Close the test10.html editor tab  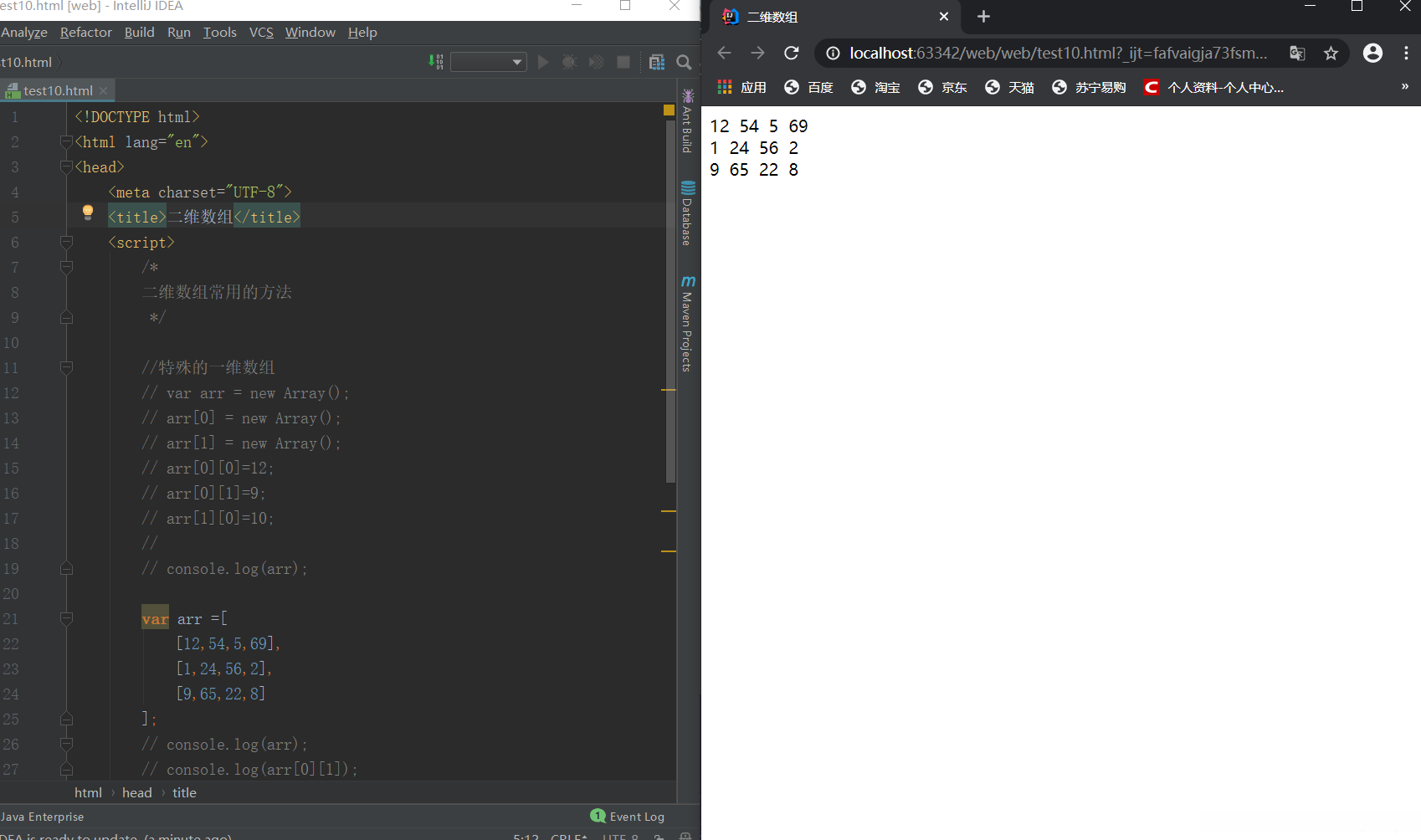[104, 90]
